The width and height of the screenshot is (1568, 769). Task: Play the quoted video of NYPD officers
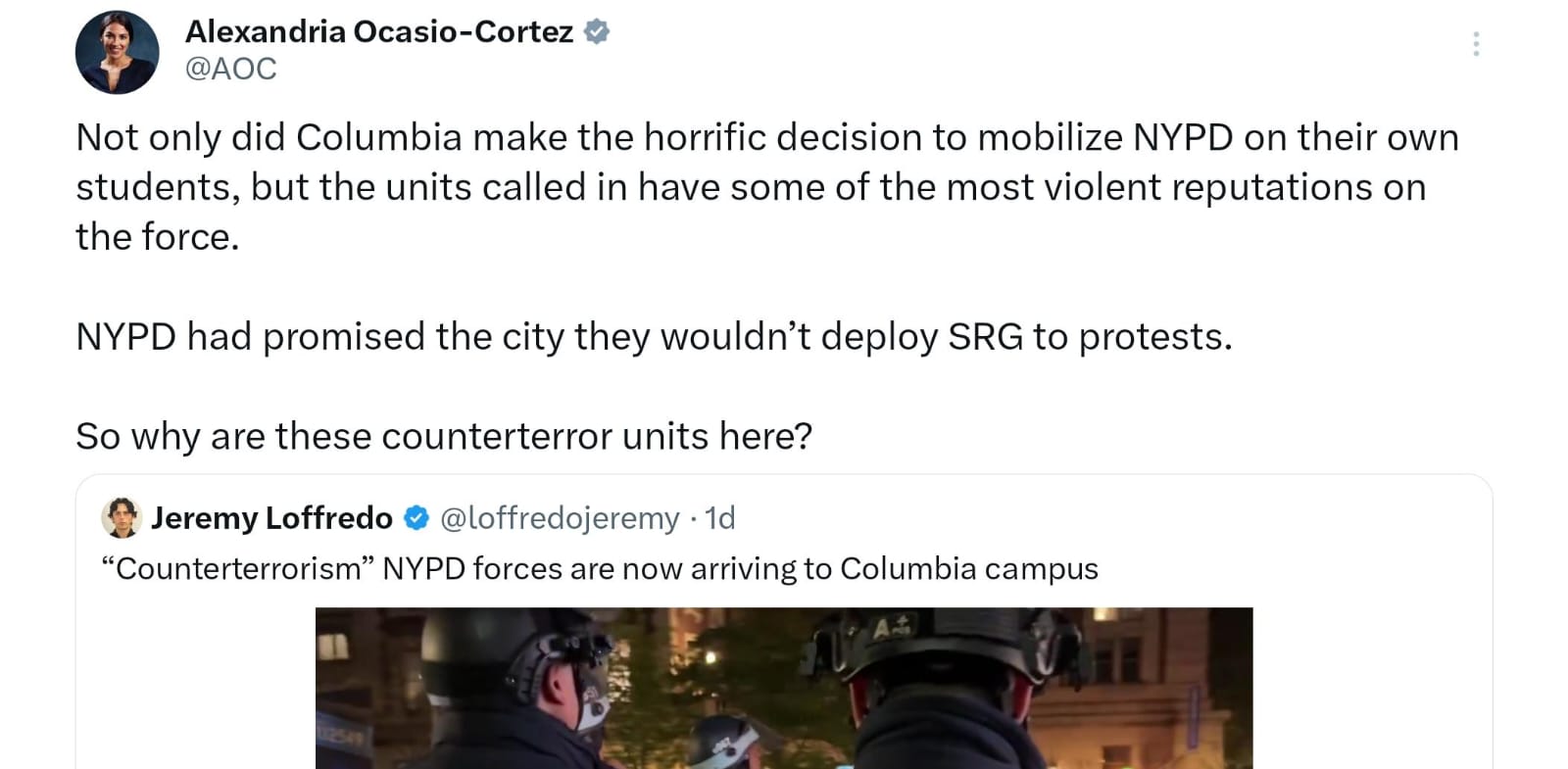click(783, 688)
